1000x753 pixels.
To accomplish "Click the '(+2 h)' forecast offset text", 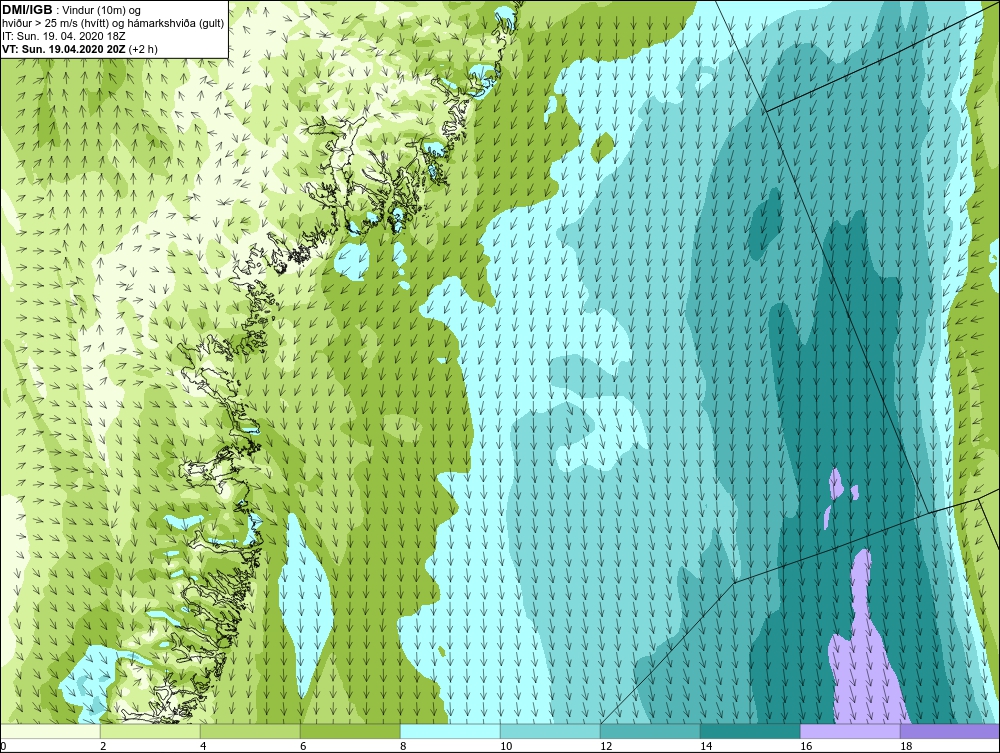I will click(x=143, y=48).
